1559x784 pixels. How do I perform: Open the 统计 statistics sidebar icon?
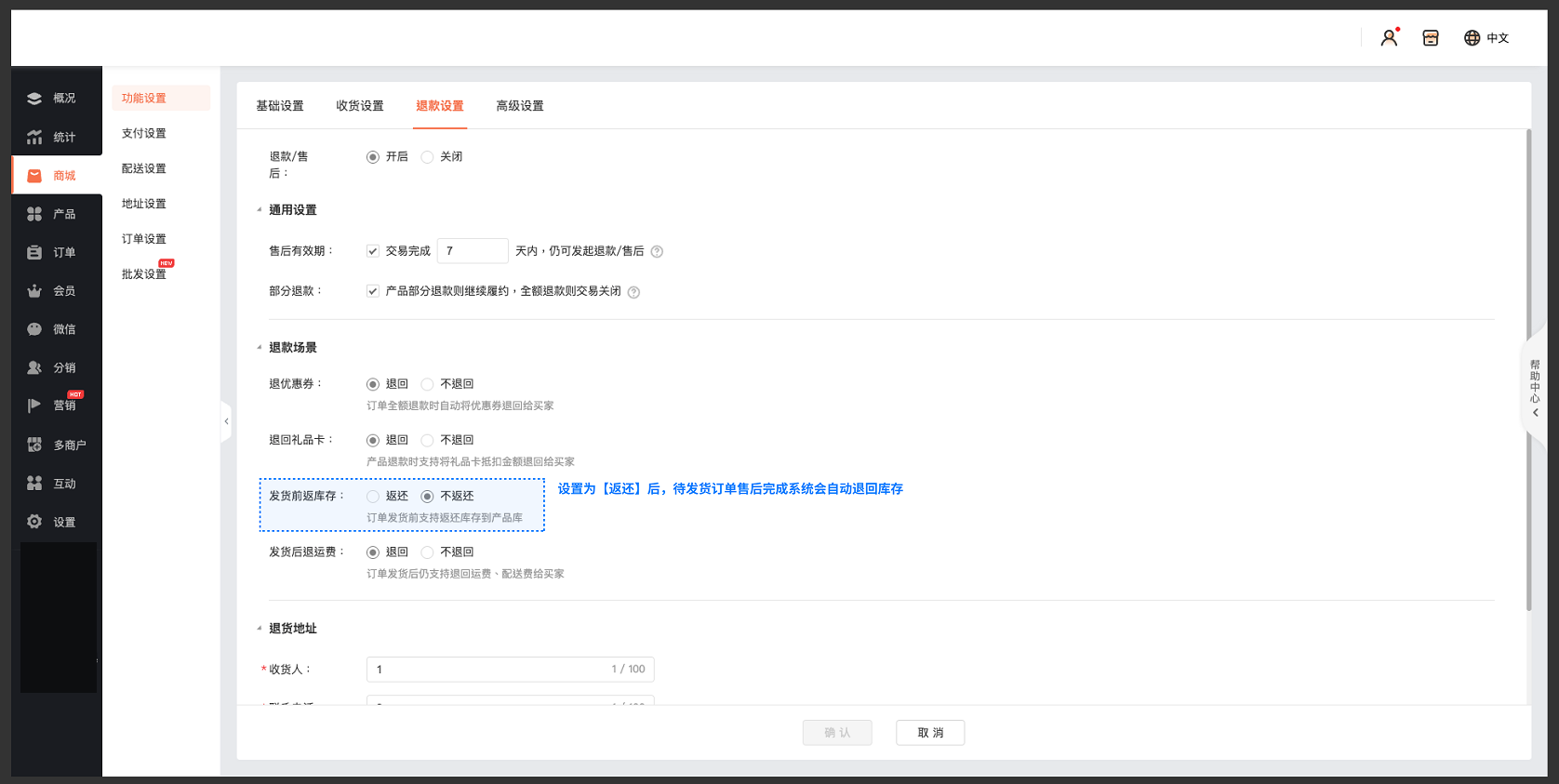[34, 137]
